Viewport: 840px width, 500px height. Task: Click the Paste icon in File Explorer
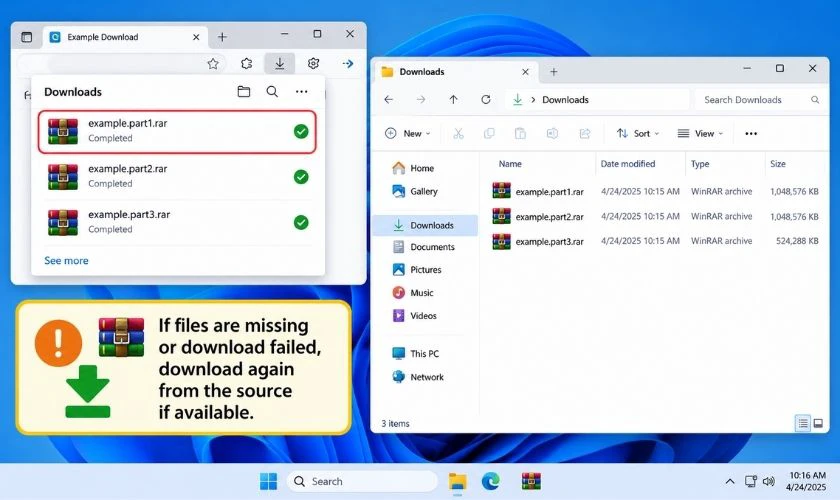pos(520,133)
